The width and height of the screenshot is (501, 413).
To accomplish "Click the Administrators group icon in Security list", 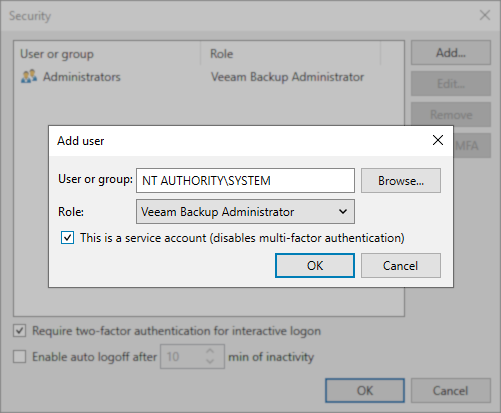I will click(x=29, y=77).
